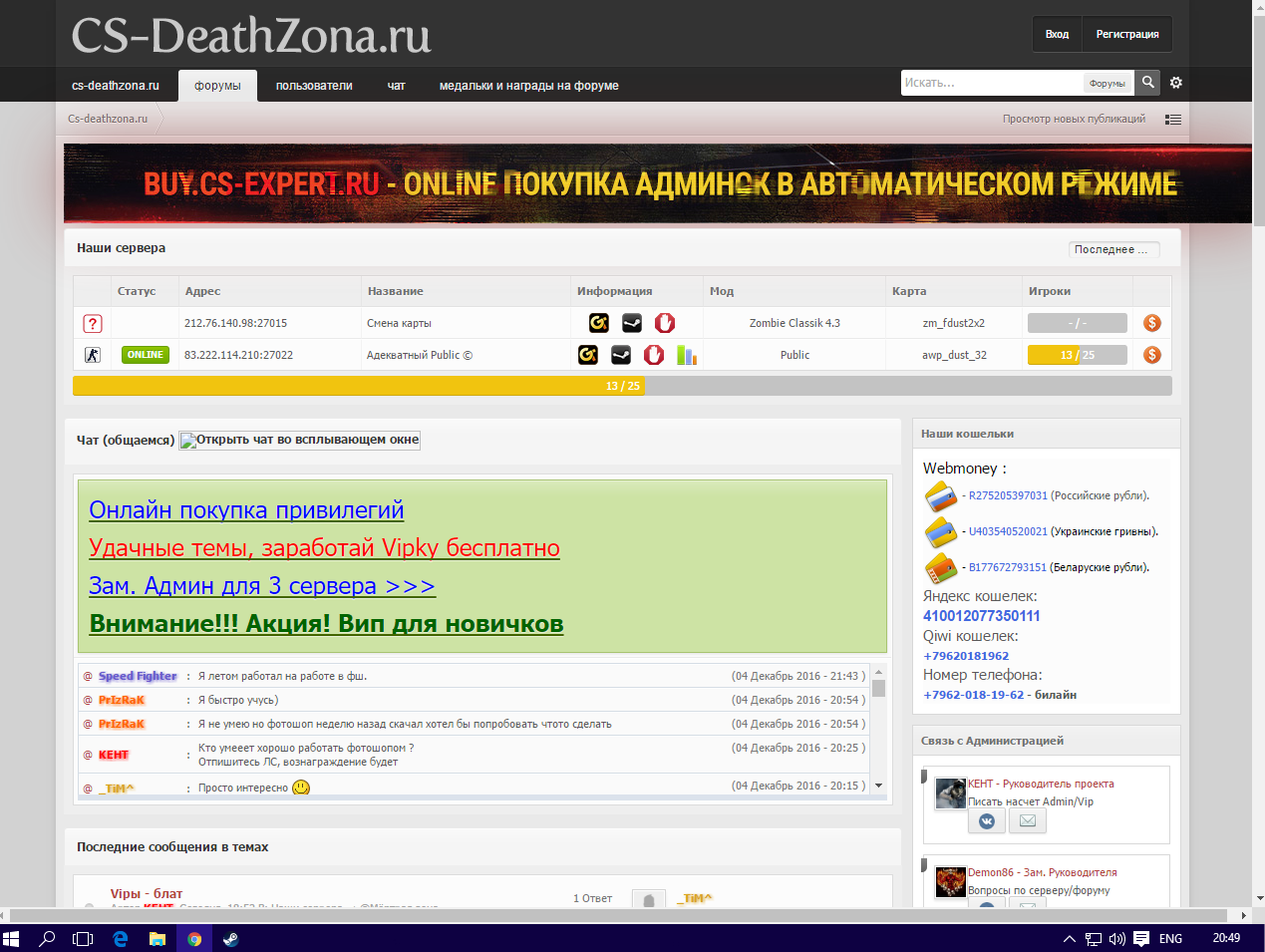Click Webmoney Belarusian ruble wallet icon
This screenshot has height=952, width=1265.
coord(941,567)
